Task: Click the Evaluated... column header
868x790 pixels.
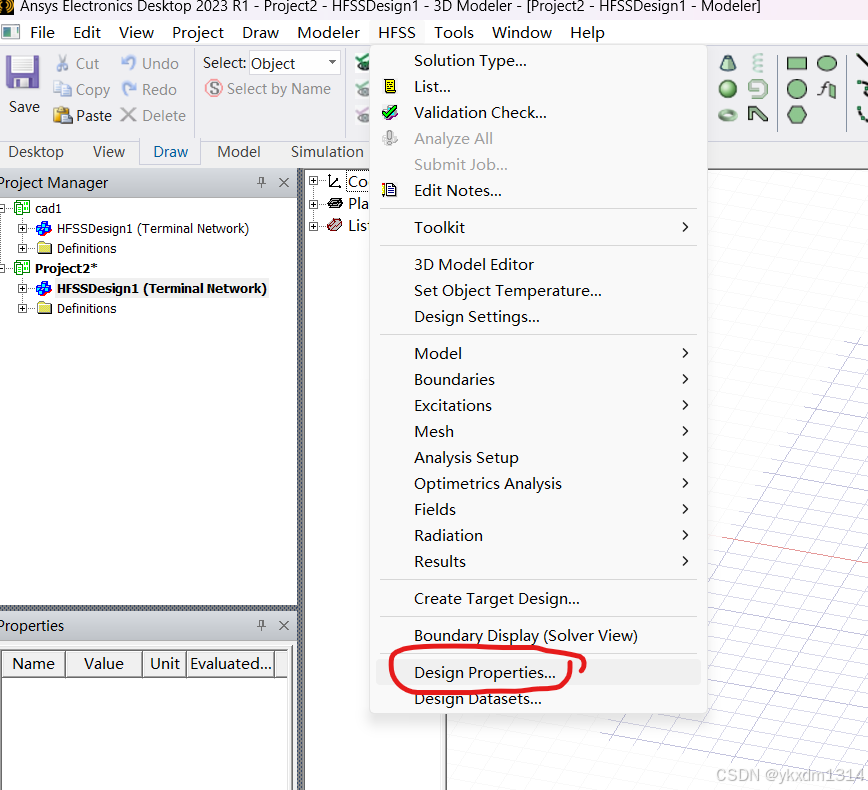Action: (x=231, y=663)
